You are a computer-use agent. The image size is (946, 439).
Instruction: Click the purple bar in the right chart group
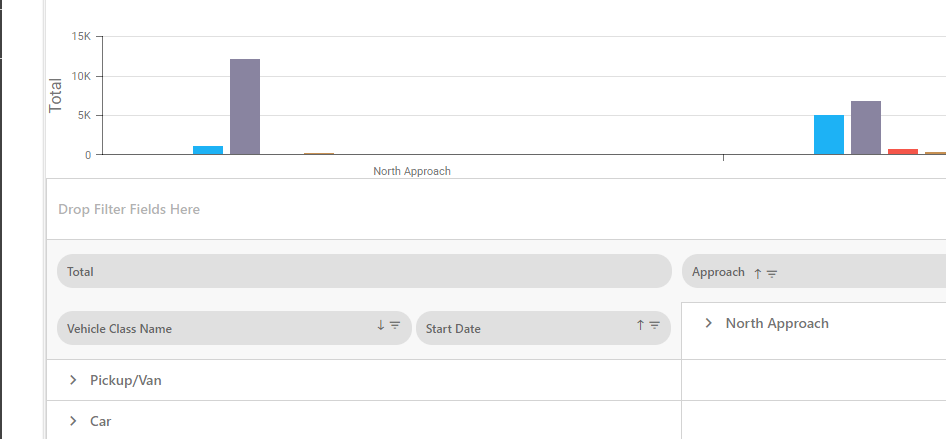coord(866,128)
